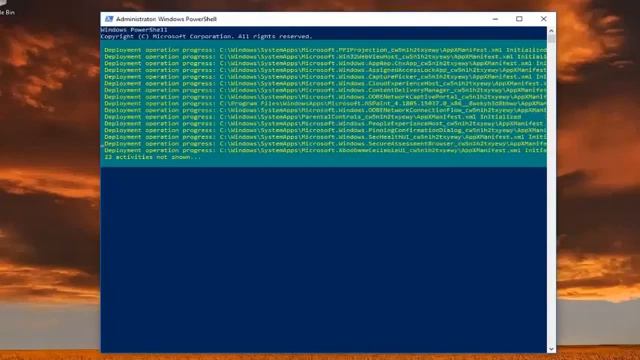Viewport: 640px width, 360px height.
Task: Close the Administrator PowerShell window
Action: (543, 19)
